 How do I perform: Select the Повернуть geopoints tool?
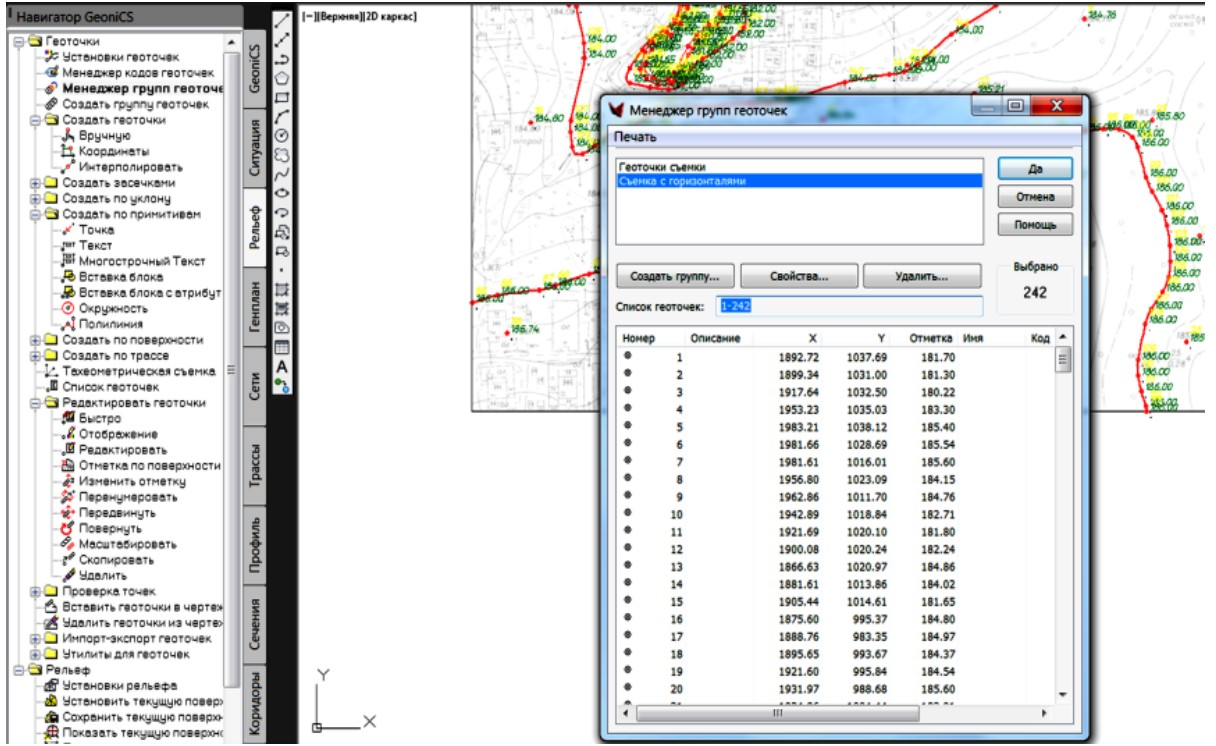[x=110, y=528]
